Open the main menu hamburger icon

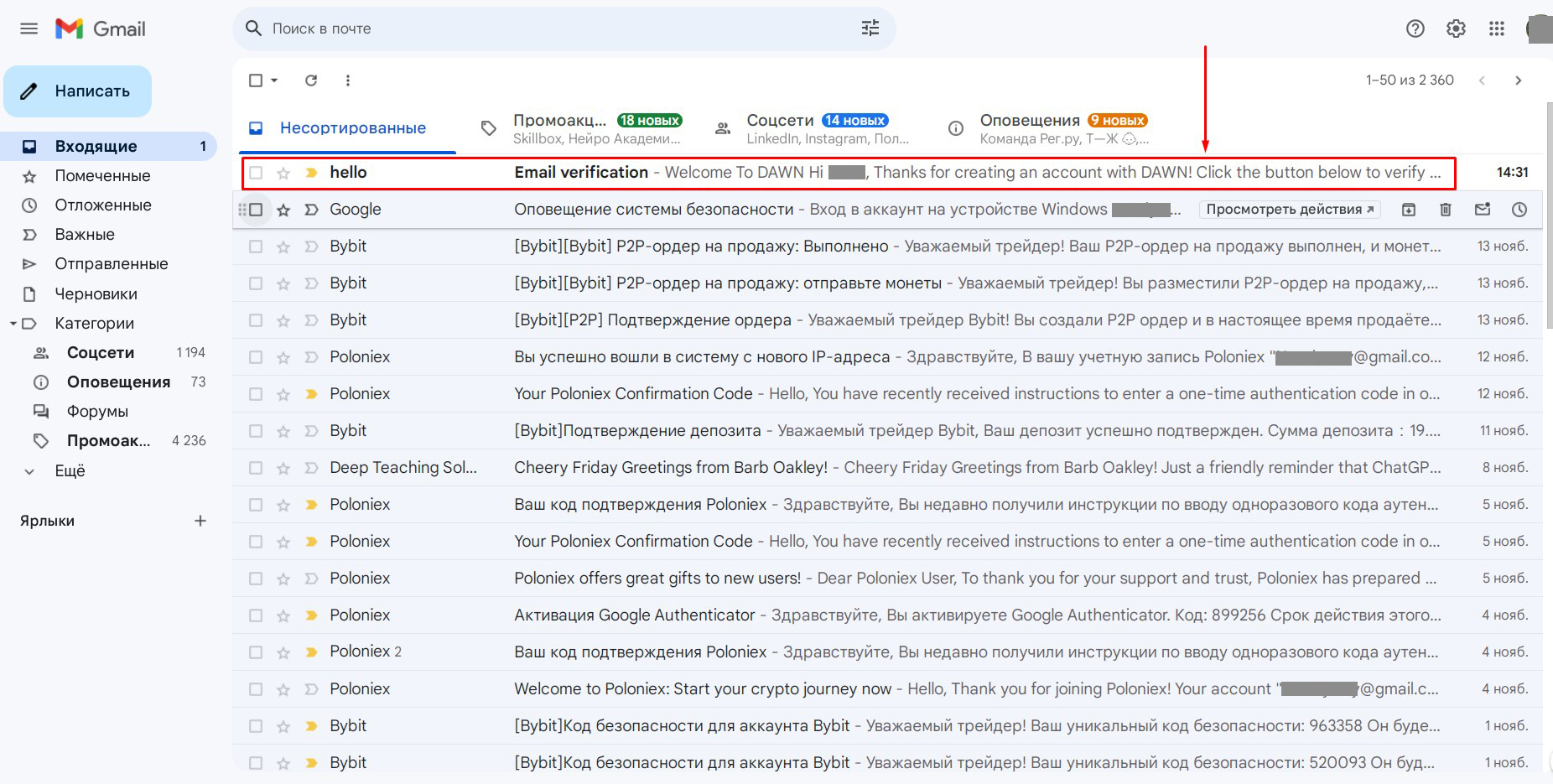[29, 29]
